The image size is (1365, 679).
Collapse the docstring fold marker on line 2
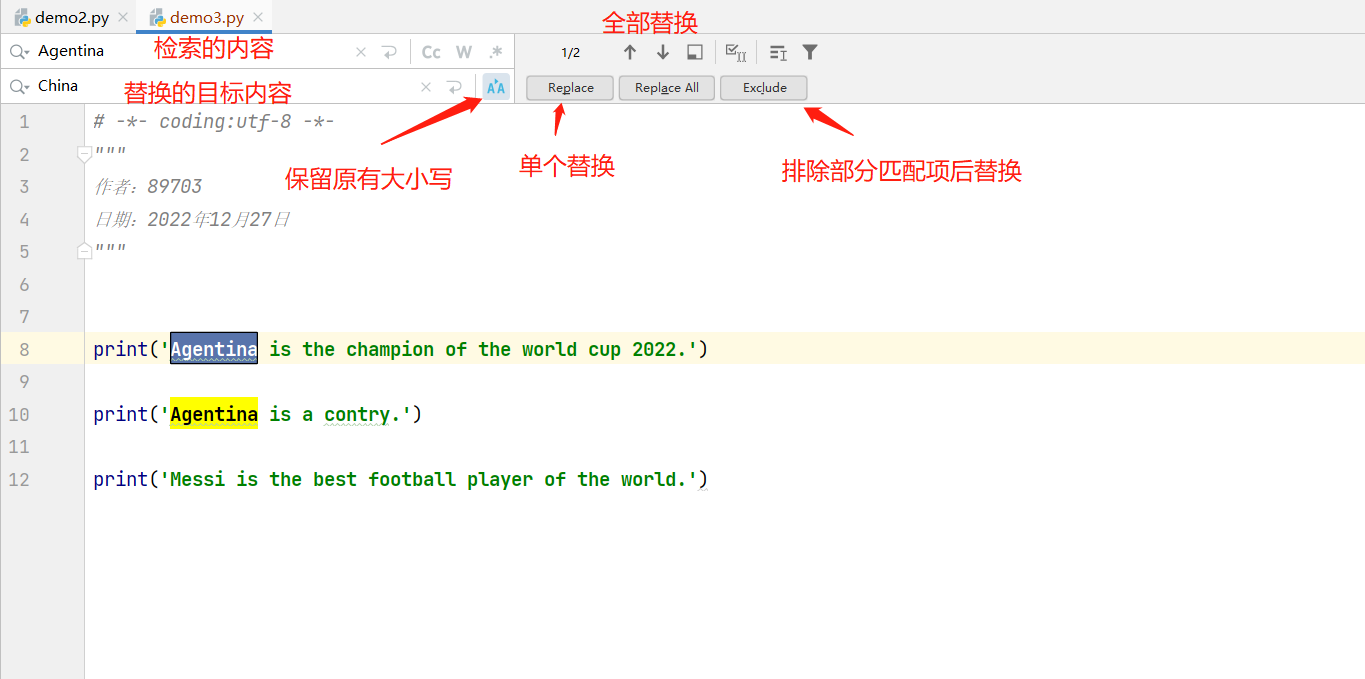click(x=84, y=154)
